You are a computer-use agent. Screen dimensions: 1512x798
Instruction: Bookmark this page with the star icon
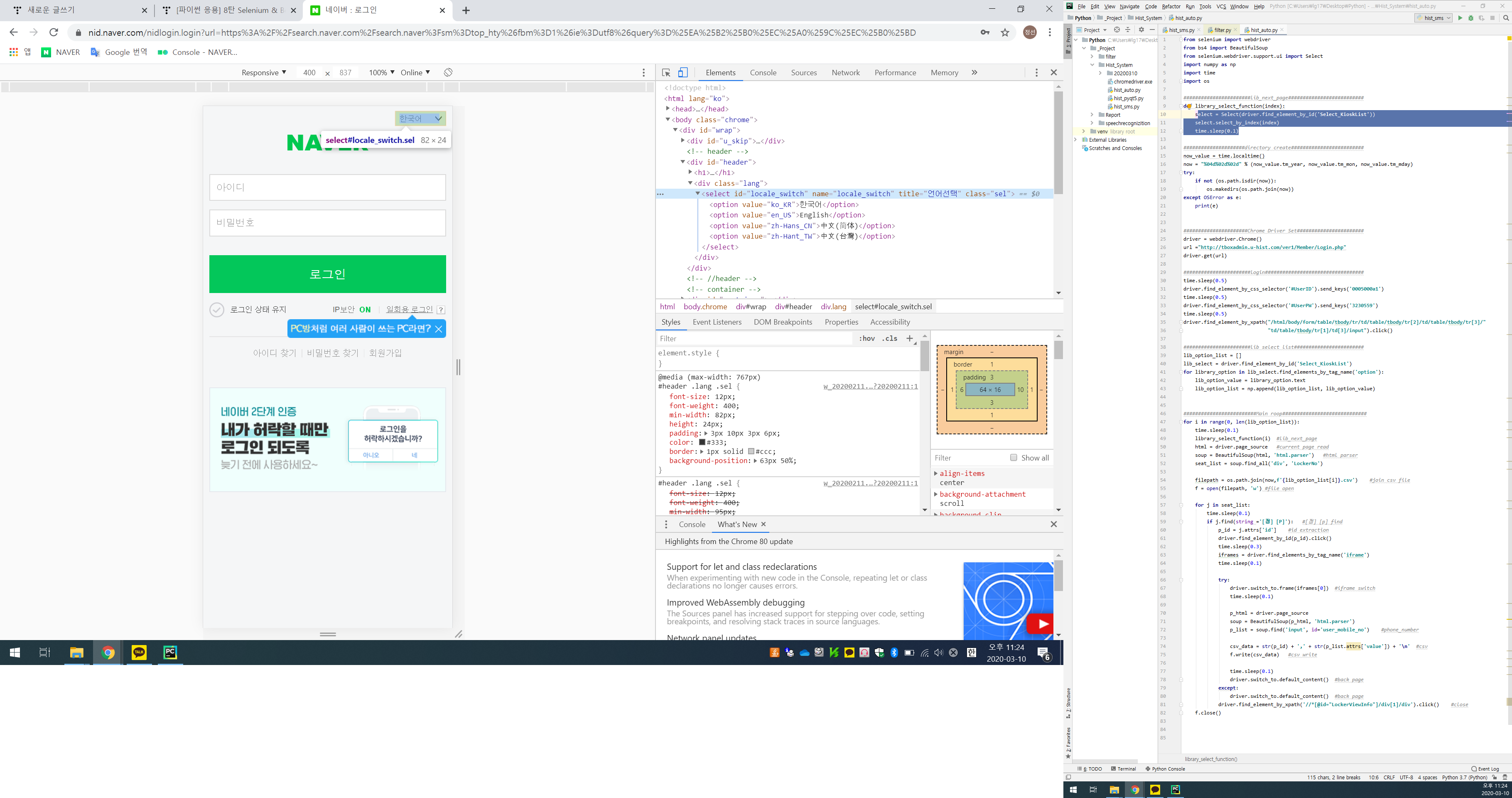(x=1005, y=33)
